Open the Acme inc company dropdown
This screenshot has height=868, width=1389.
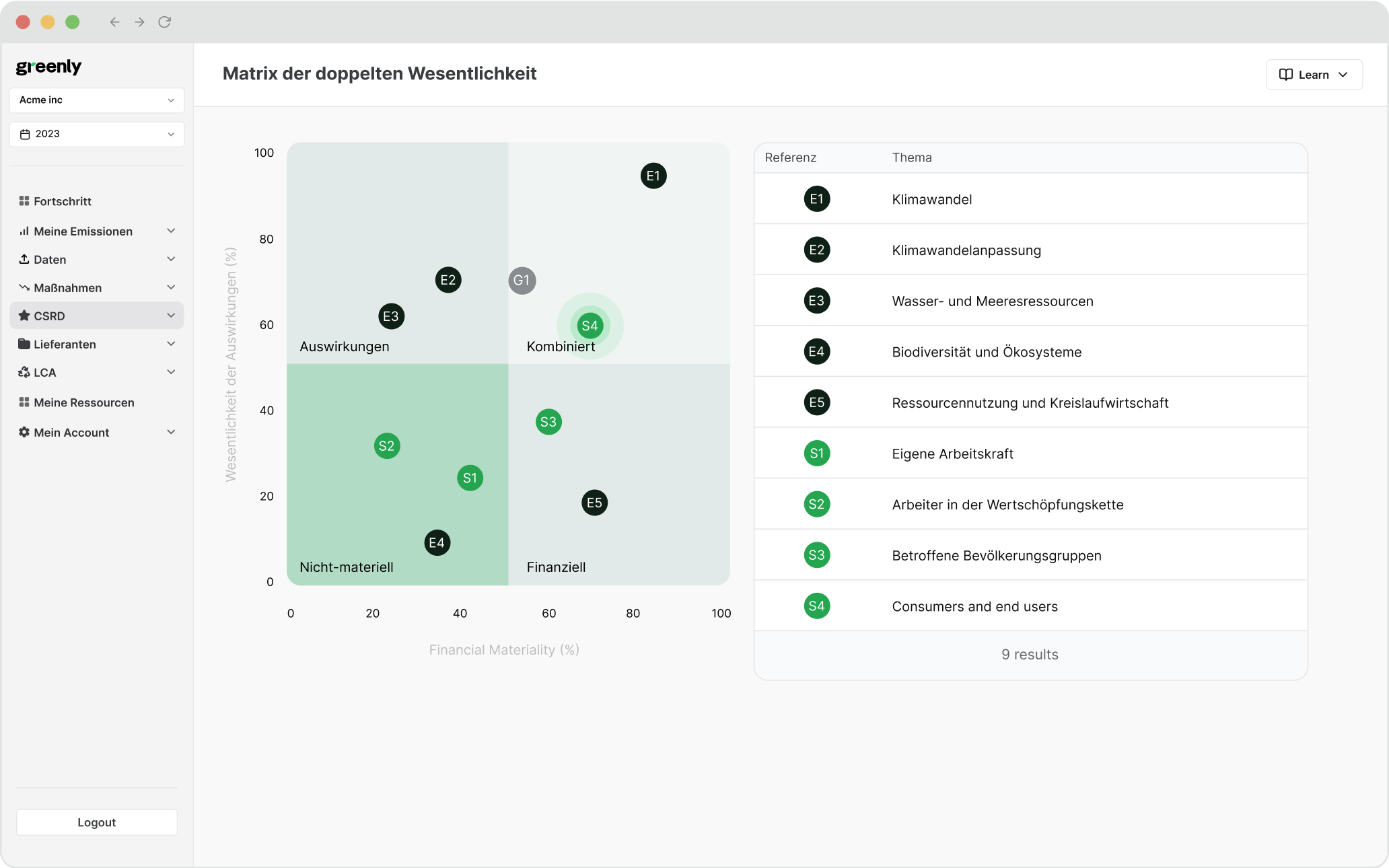coord(96,100)
